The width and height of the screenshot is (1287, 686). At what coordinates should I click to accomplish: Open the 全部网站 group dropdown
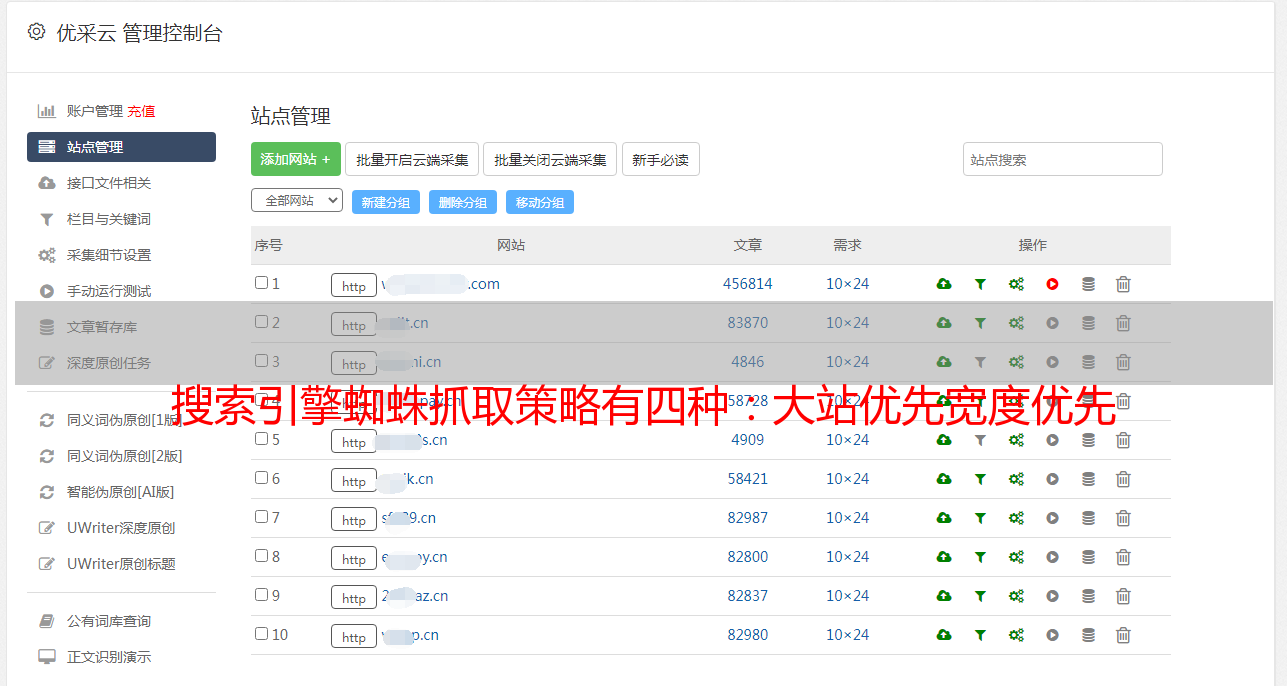(x=297, y=201)
